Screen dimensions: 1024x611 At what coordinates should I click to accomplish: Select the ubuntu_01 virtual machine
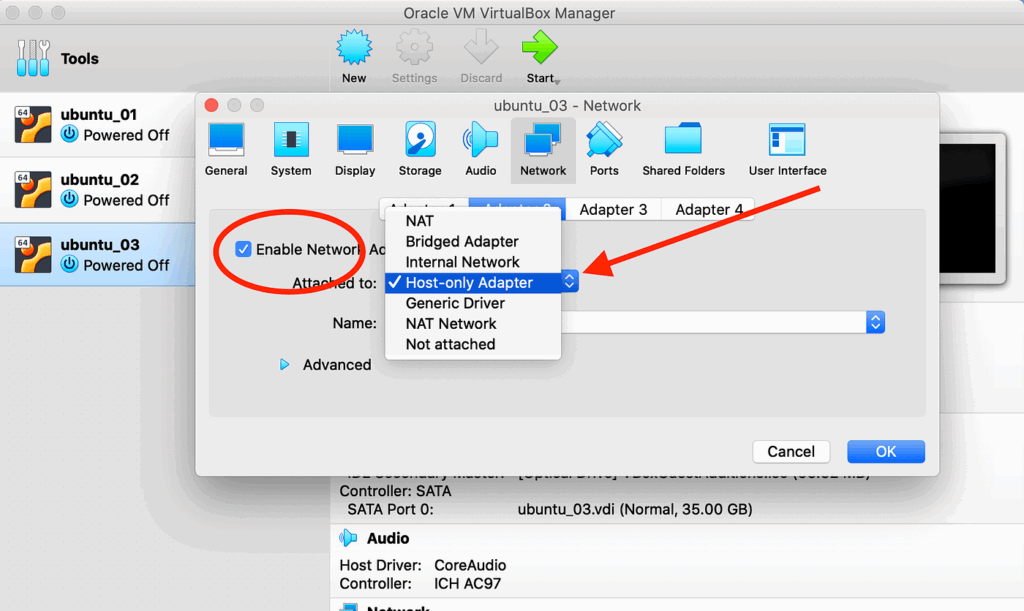pos(97,125)
